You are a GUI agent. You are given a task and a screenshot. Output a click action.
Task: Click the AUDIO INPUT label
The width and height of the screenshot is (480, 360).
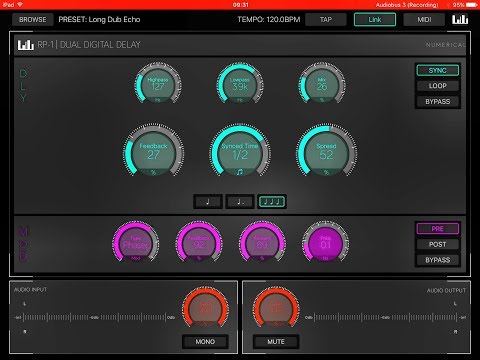tap(30, 290)
